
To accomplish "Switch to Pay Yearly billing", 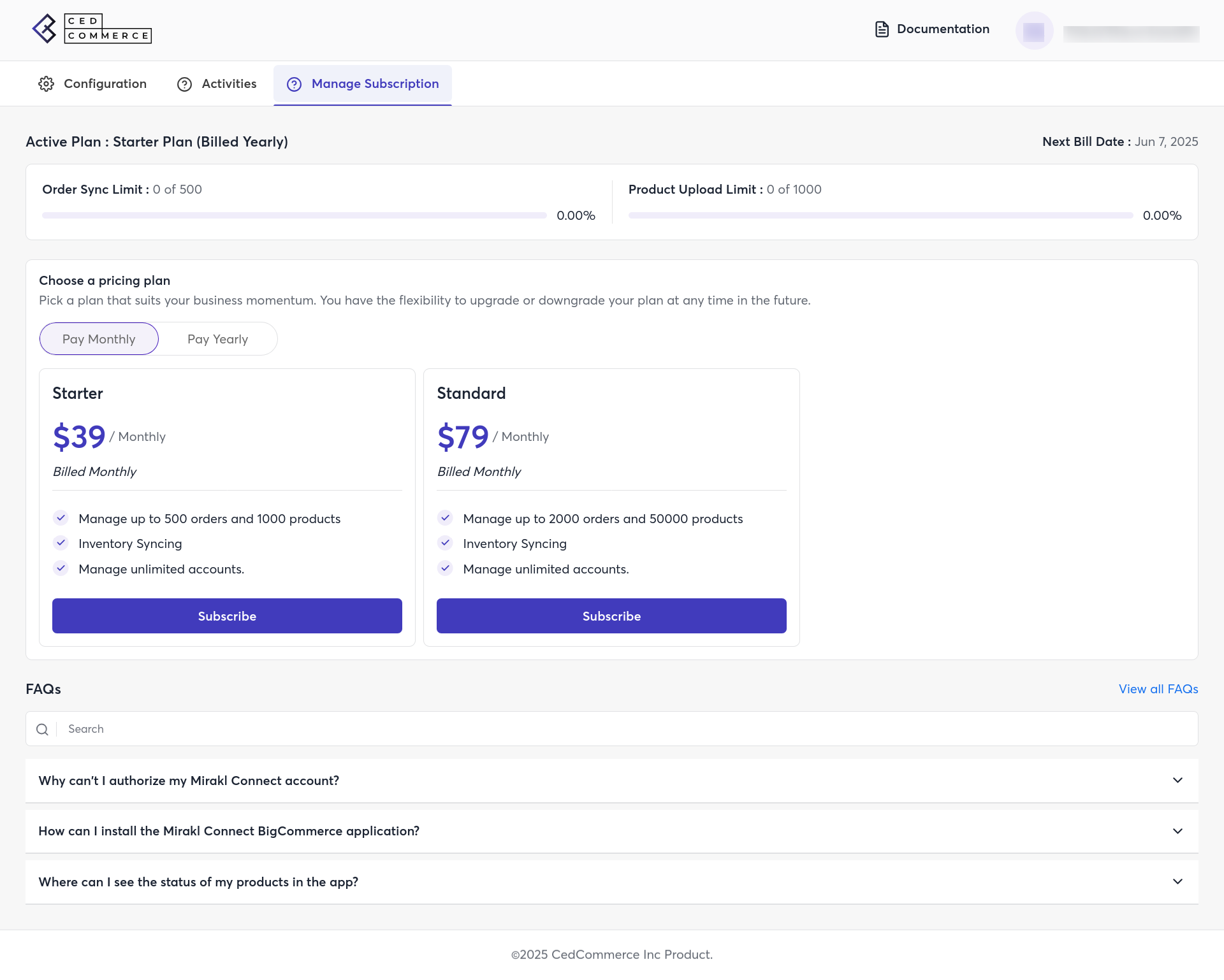I will (217, 339).
